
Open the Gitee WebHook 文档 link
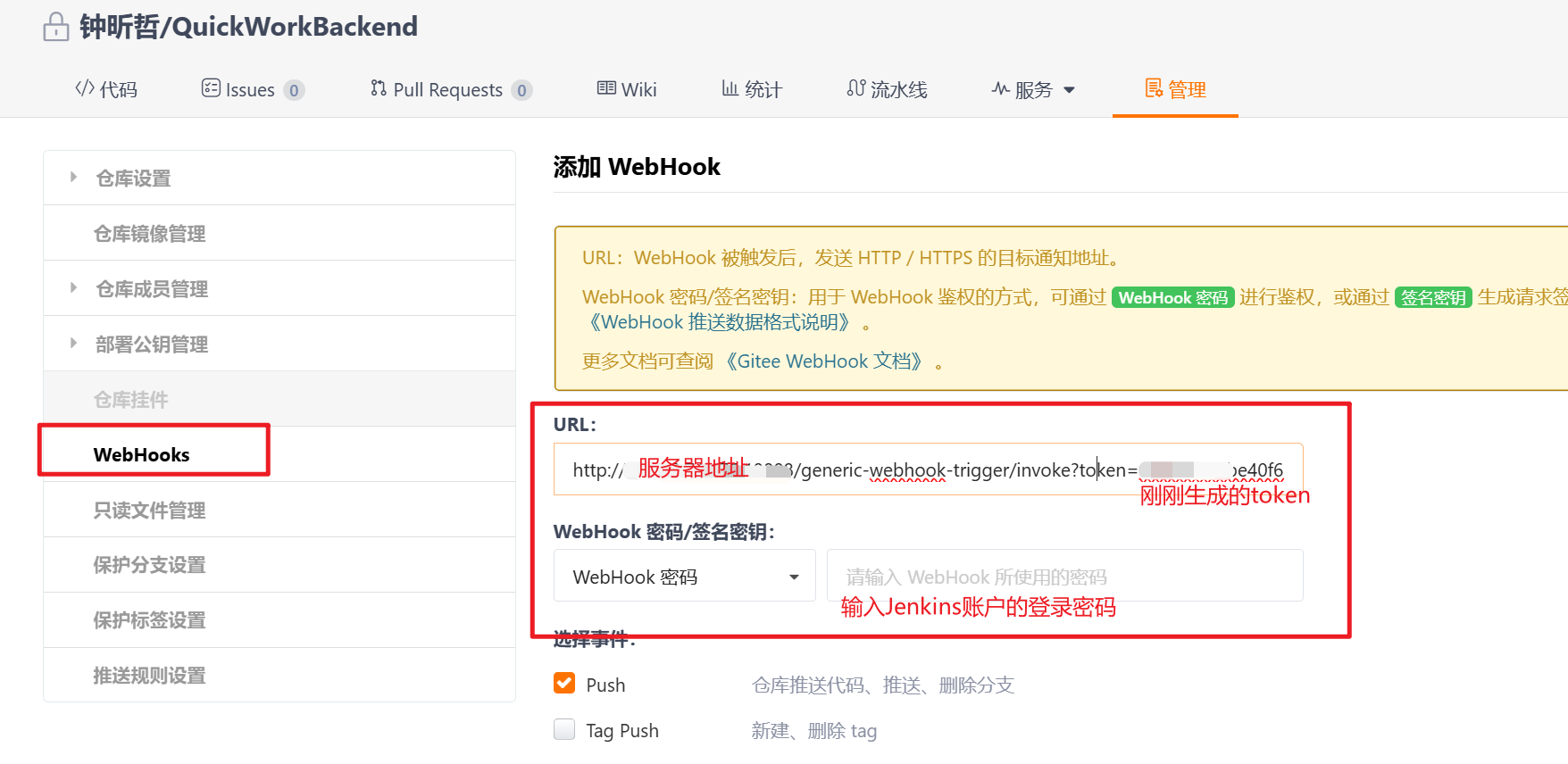(x=824, y=361)
